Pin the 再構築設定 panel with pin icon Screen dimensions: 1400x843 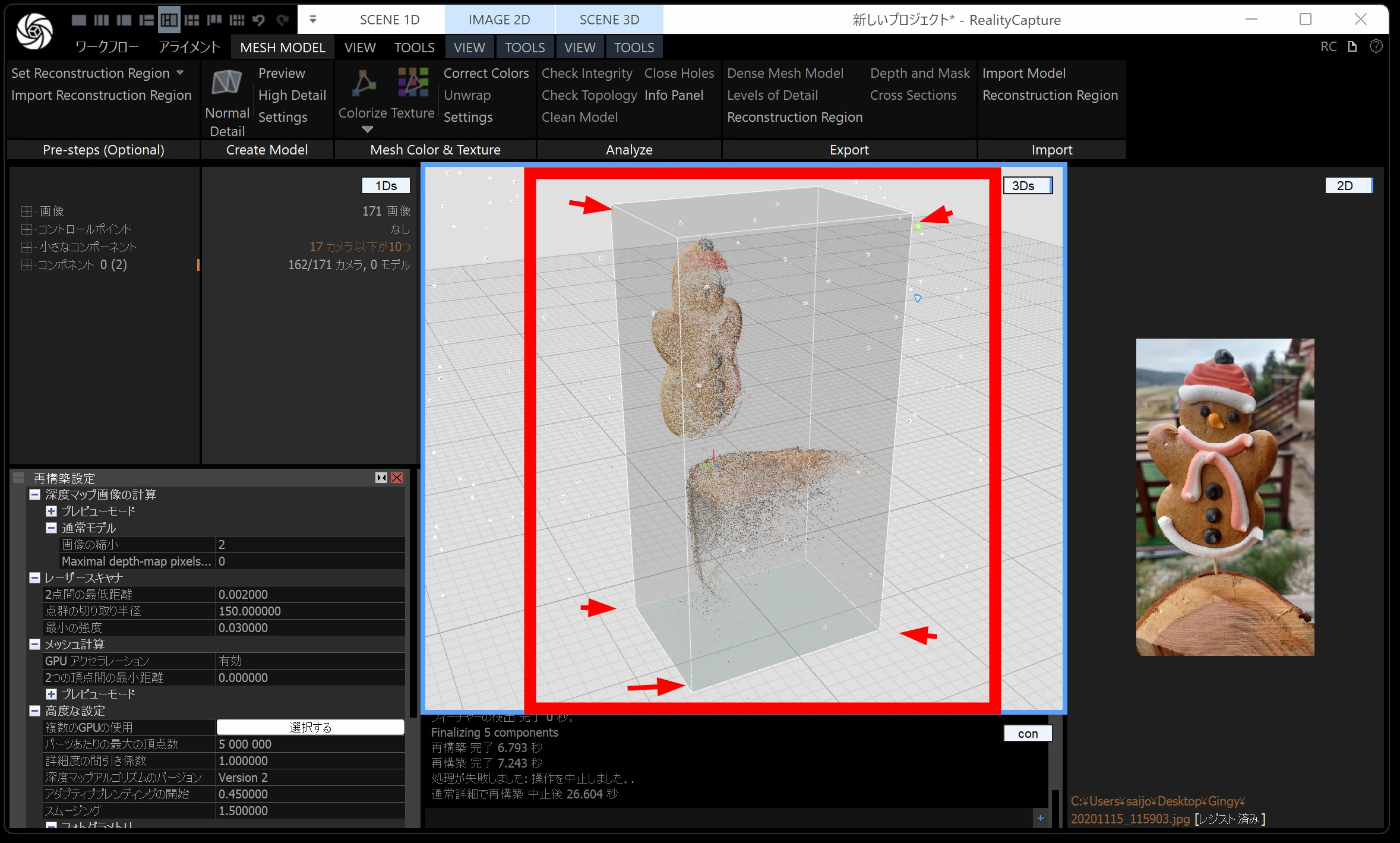[381, 478]
